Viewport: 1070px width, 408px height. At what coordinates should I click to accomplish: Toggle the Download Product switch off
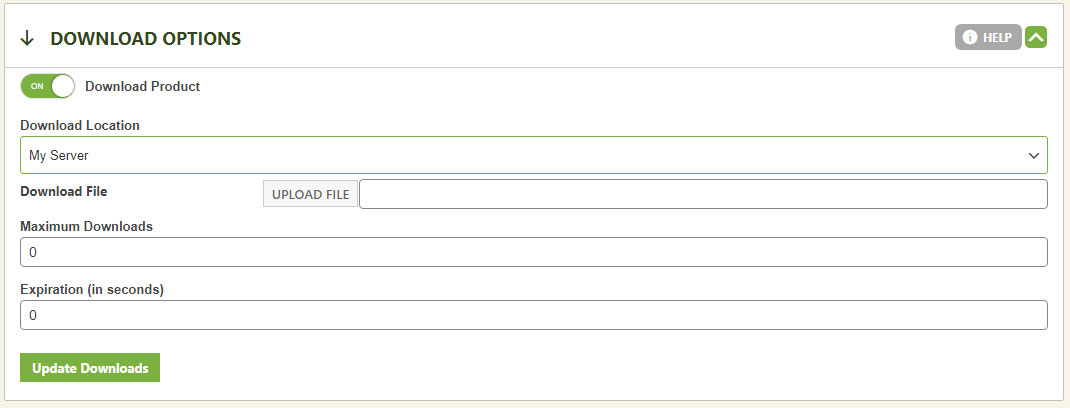pyautogui.click(x=47, y=87)
